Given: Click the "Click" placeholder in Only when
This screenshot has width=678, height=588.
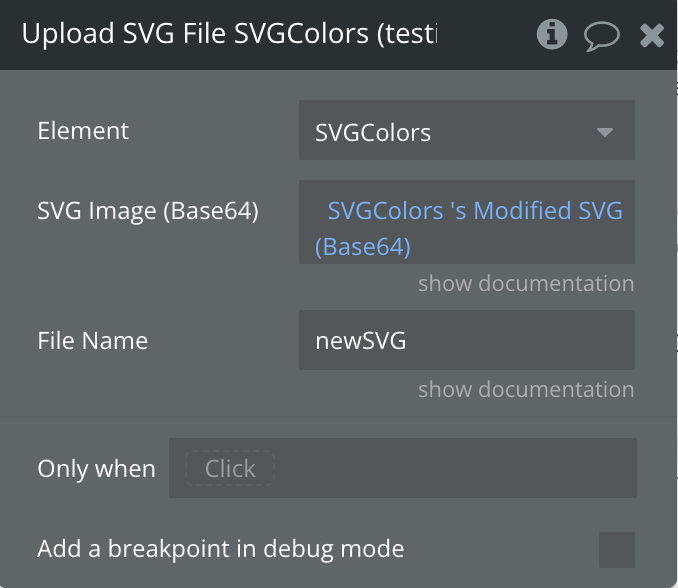Looking at the screenshot, I should click(230, 468).
